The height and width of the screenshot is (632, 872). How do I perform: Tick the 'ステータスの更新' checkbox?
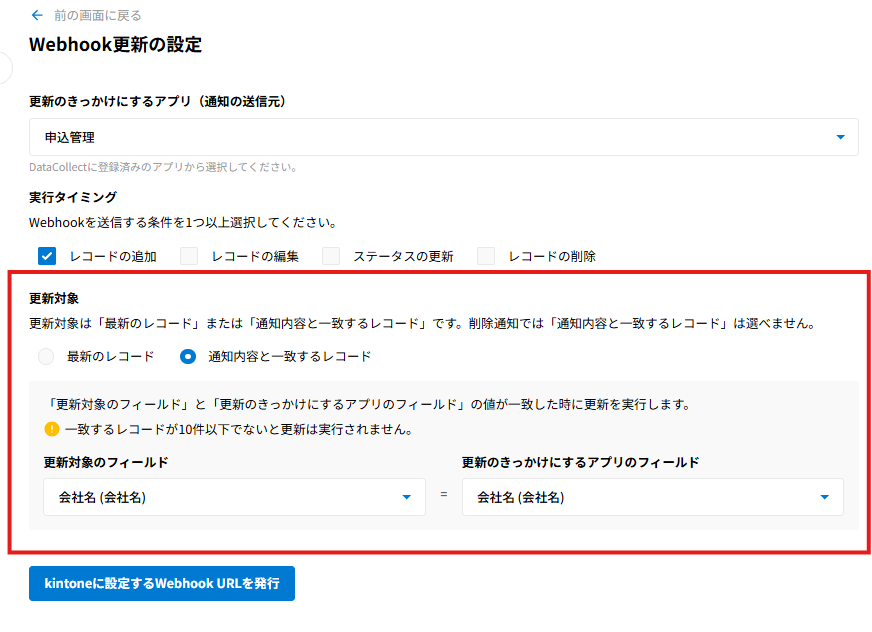(x=331, y=256)
